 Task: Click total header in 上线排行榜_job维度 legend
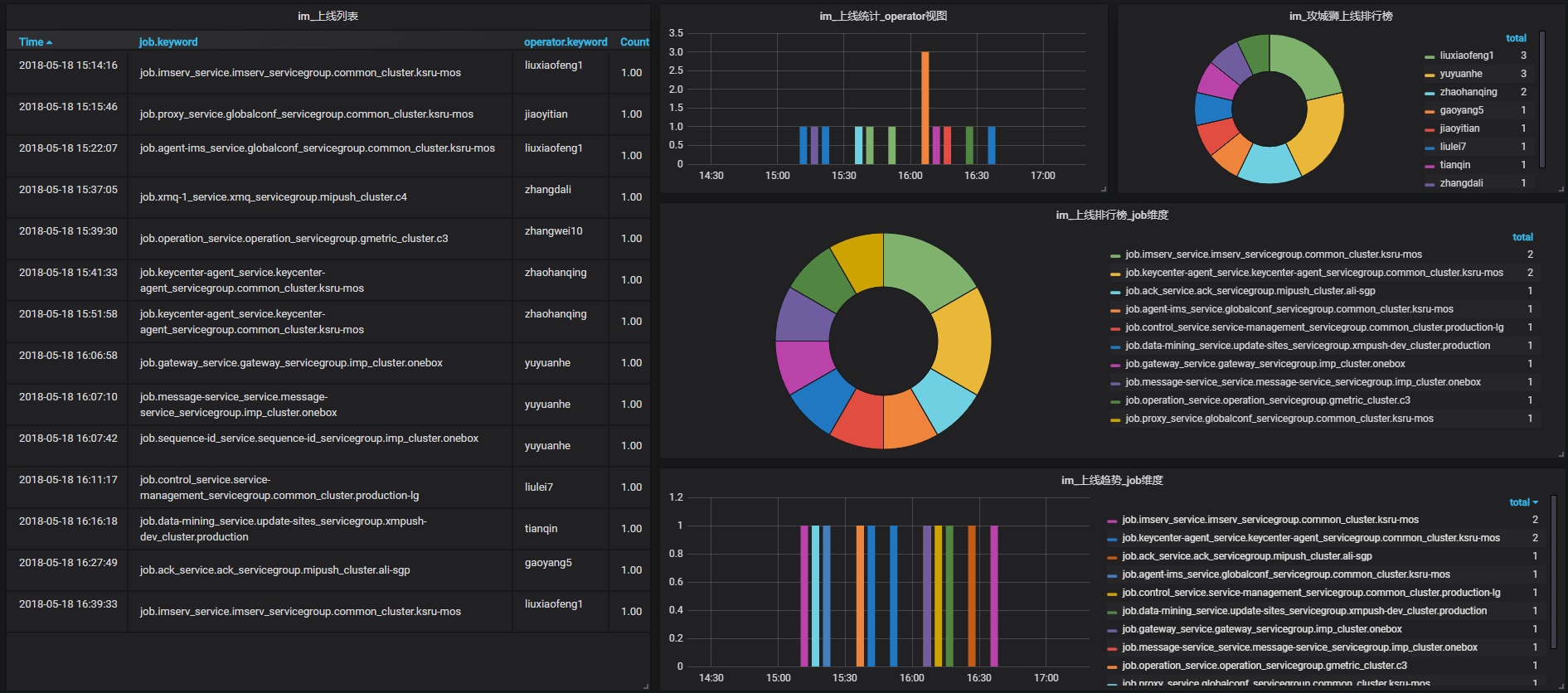coord(1522,237)
